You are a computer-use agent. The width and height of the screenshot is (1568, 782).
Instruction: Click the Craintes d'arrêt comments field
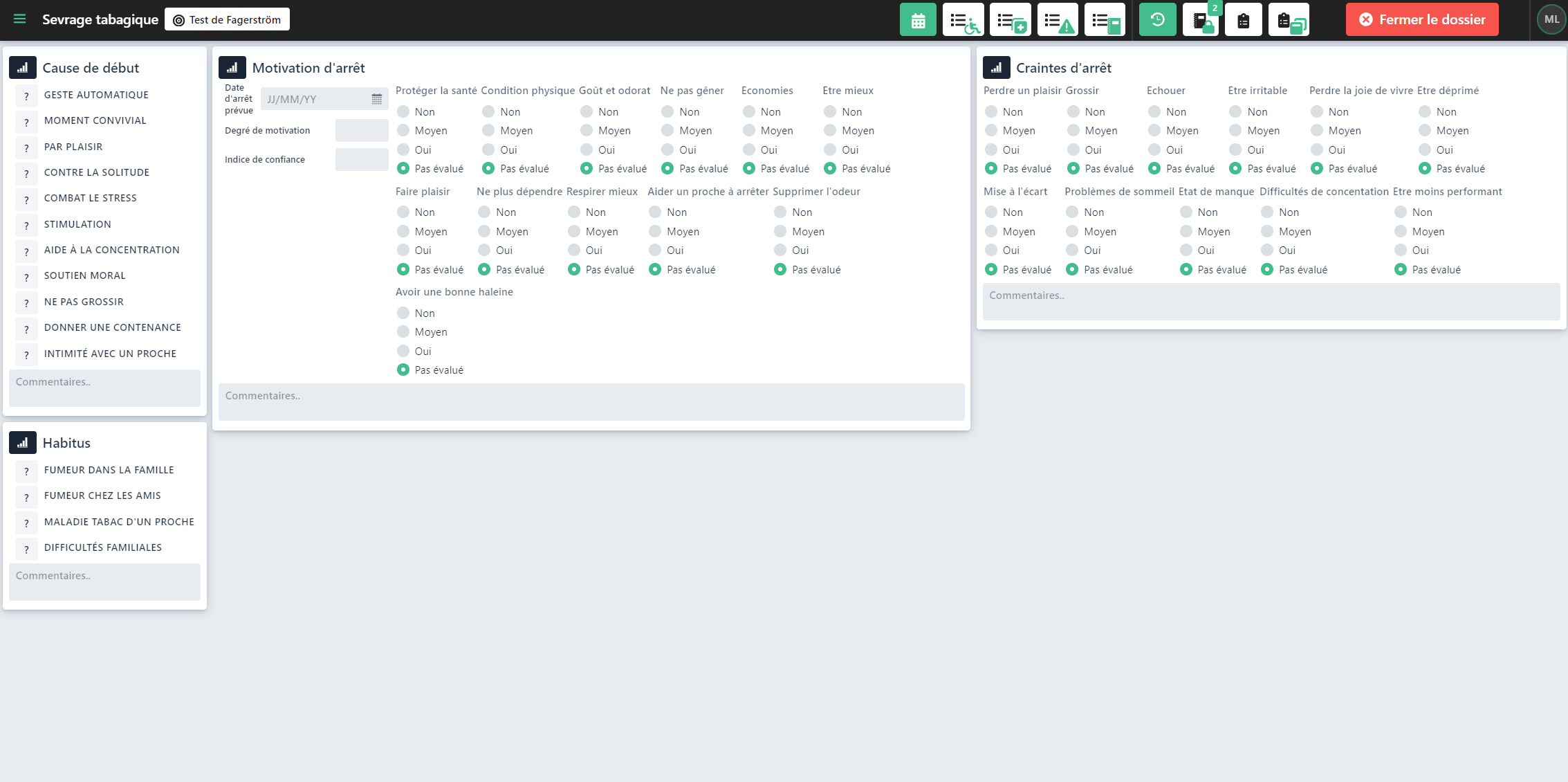1271,301
